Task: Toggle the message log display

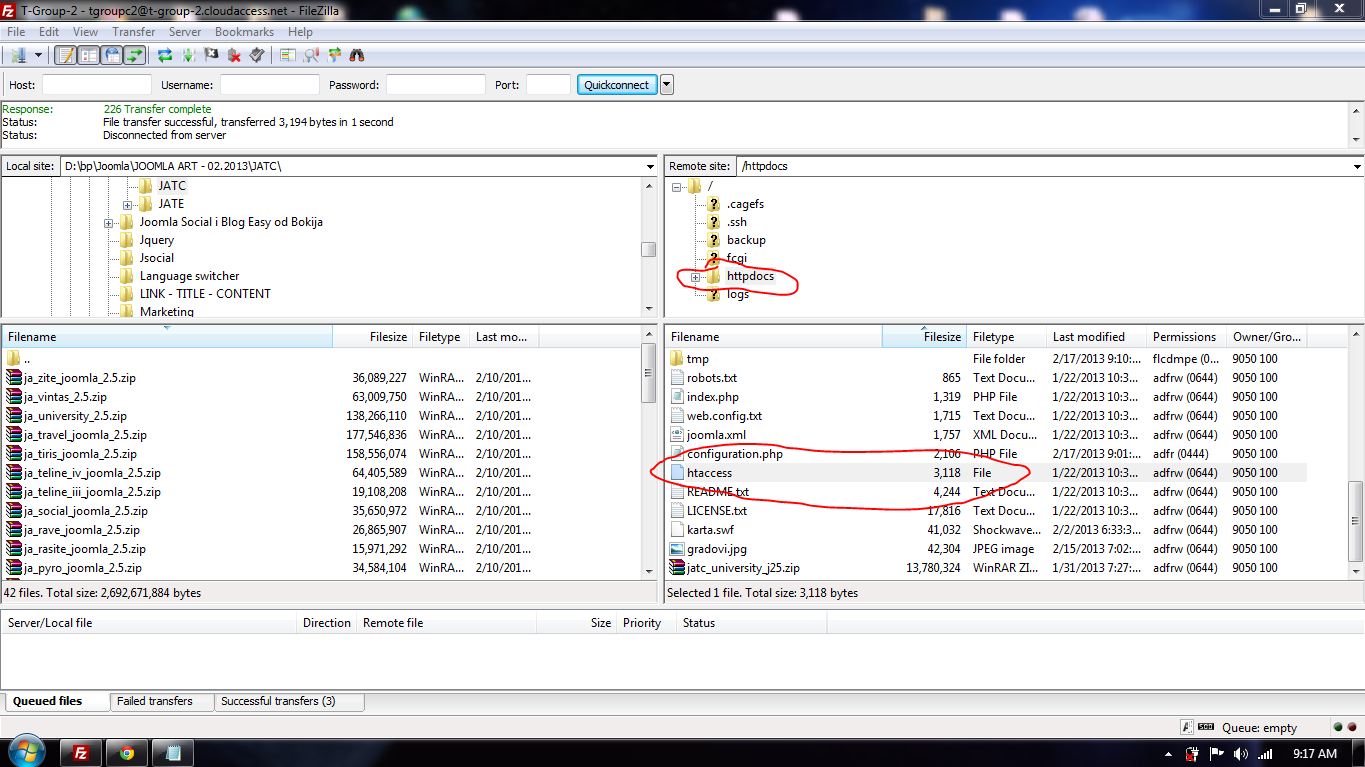Action: (x=66, y=56)
